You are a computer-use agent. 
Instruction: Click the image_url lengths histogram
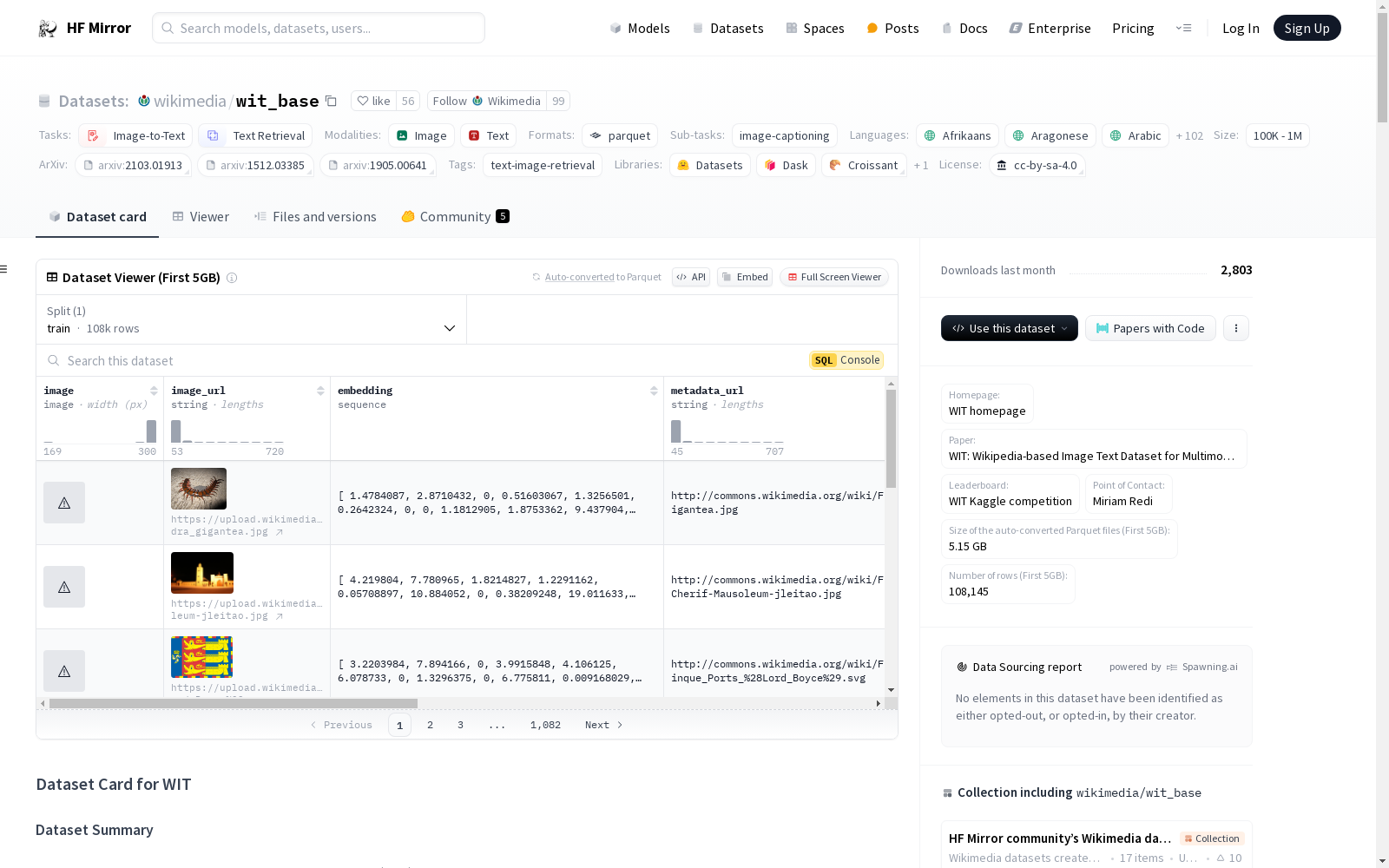coord(227,431)
